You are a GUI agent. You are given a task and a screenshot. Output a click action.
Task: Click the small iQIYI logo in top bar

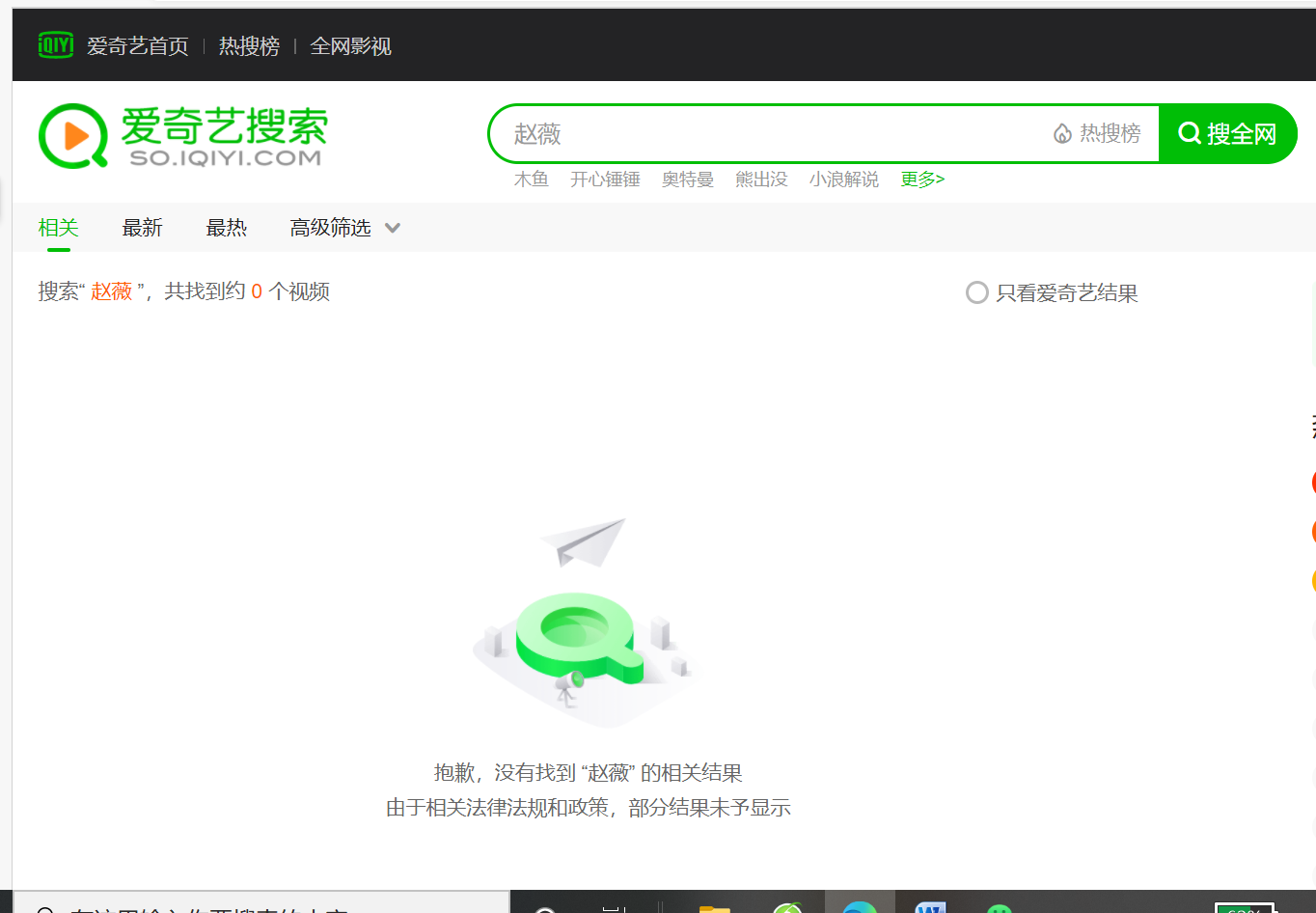pos(55,44)
